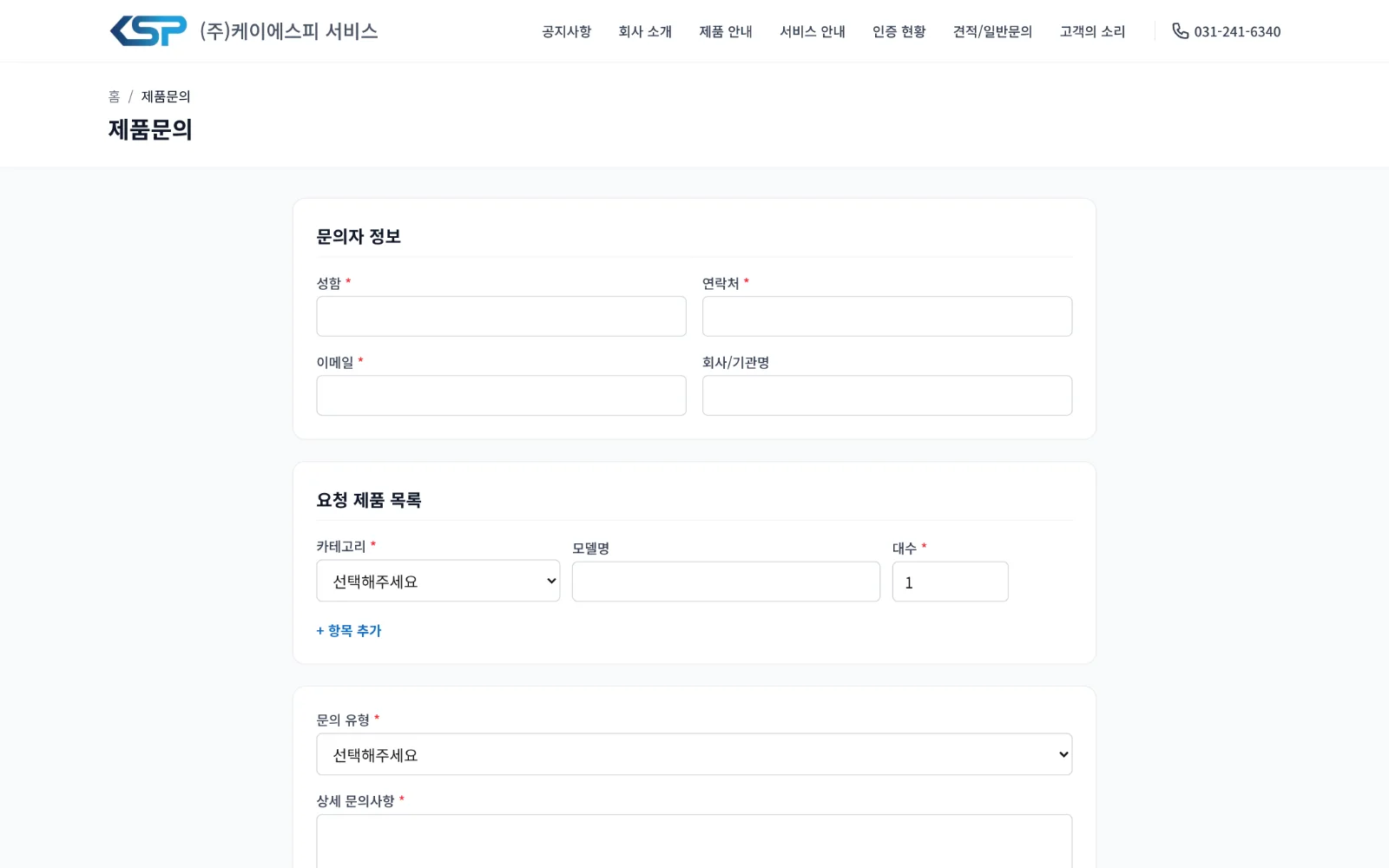Focus the 모델명 input field

point(726,582)
